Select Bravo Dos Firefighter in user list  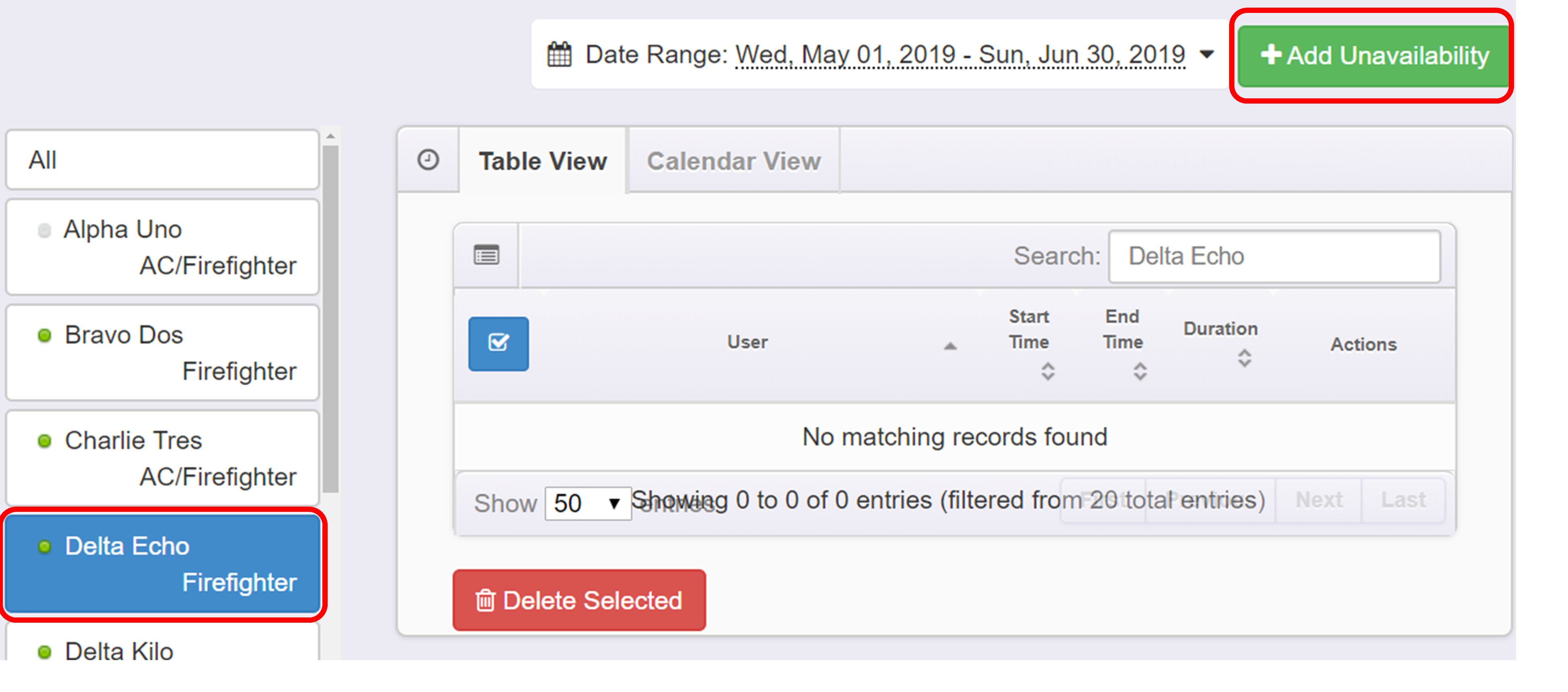(162, 352)
